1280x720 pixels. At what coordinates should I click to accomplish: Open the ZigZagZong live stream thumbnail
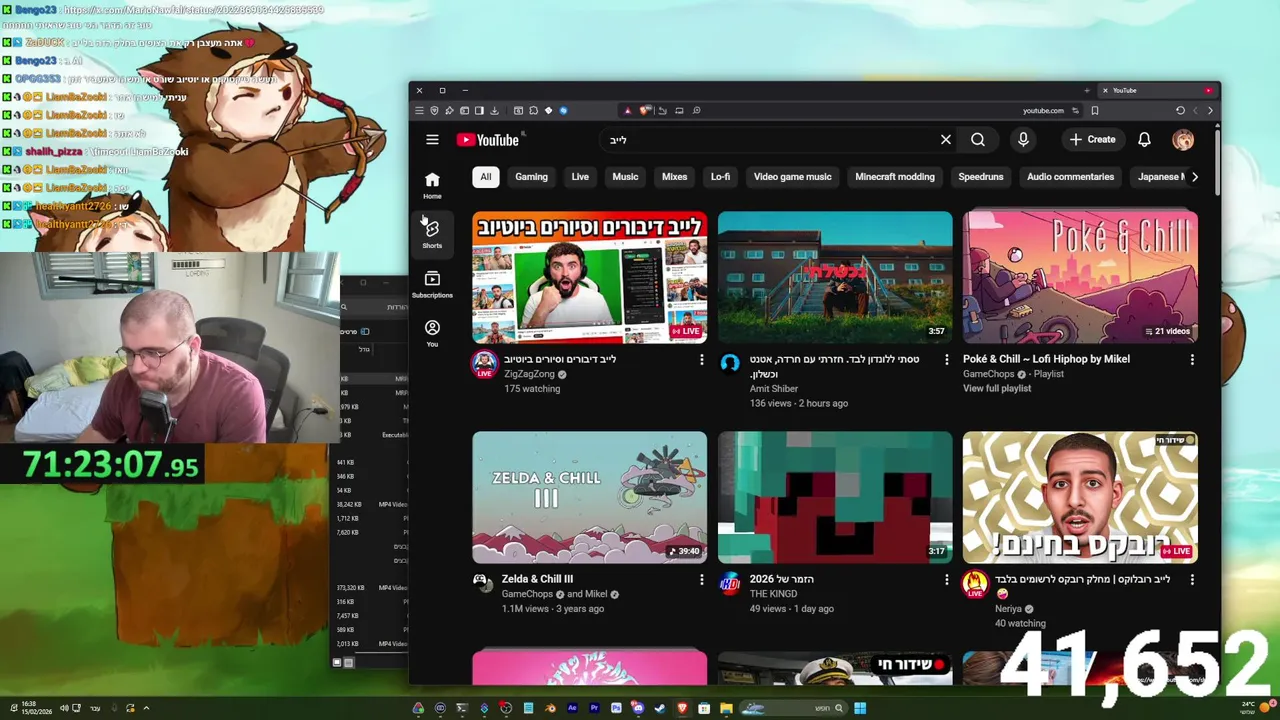tap(589, 277)
